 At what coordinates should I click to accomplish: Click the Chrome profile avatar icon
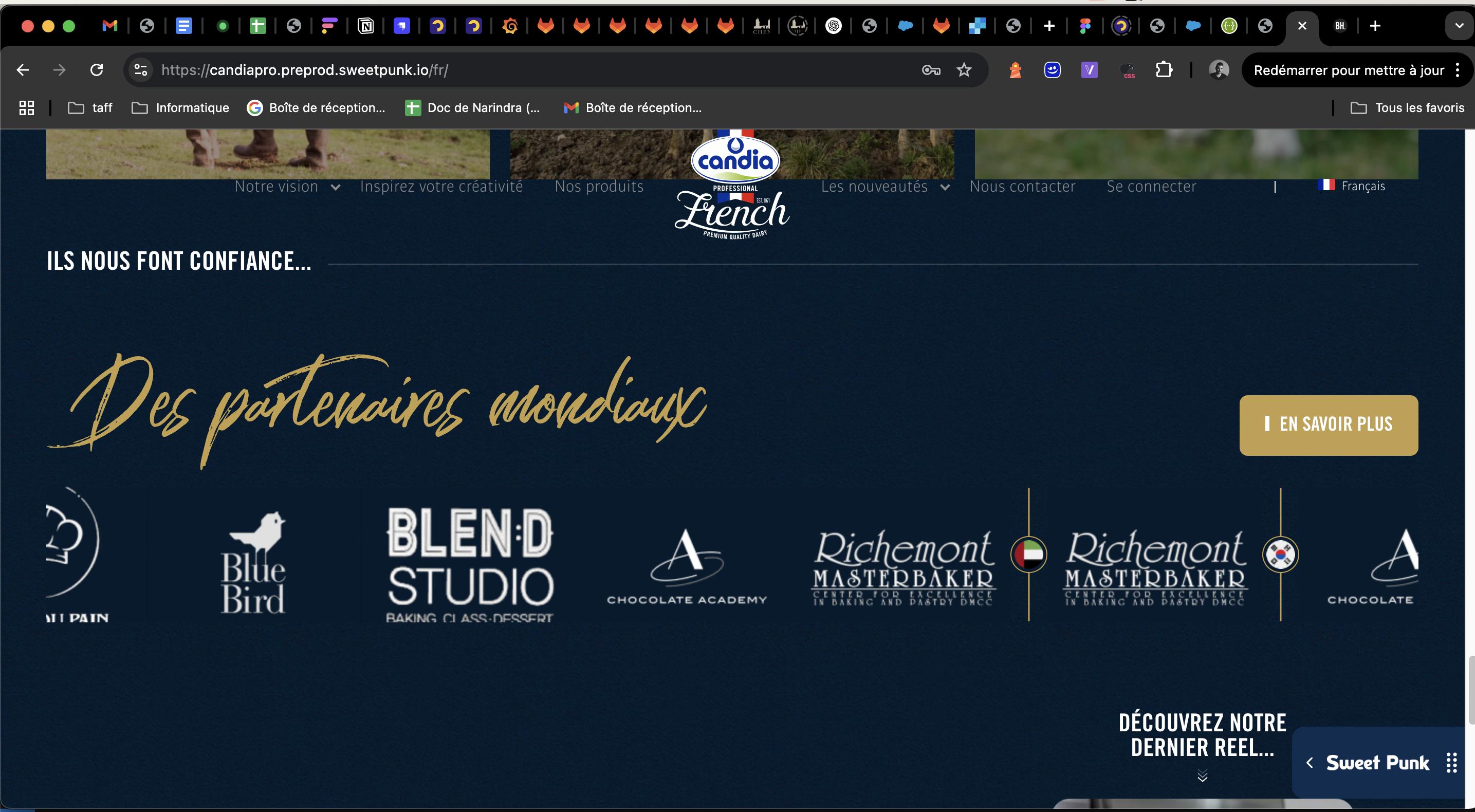coord(1219,70)
